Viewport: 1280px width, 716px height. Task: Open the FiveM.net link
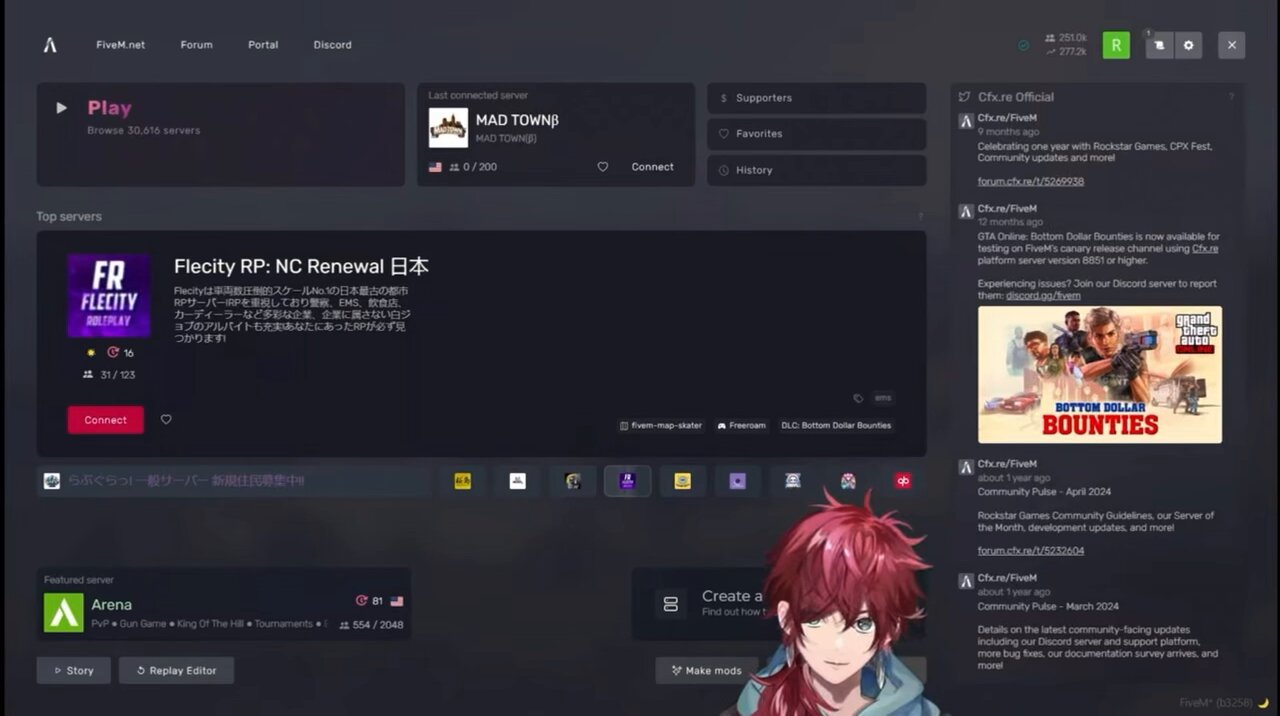coord(120,45)
